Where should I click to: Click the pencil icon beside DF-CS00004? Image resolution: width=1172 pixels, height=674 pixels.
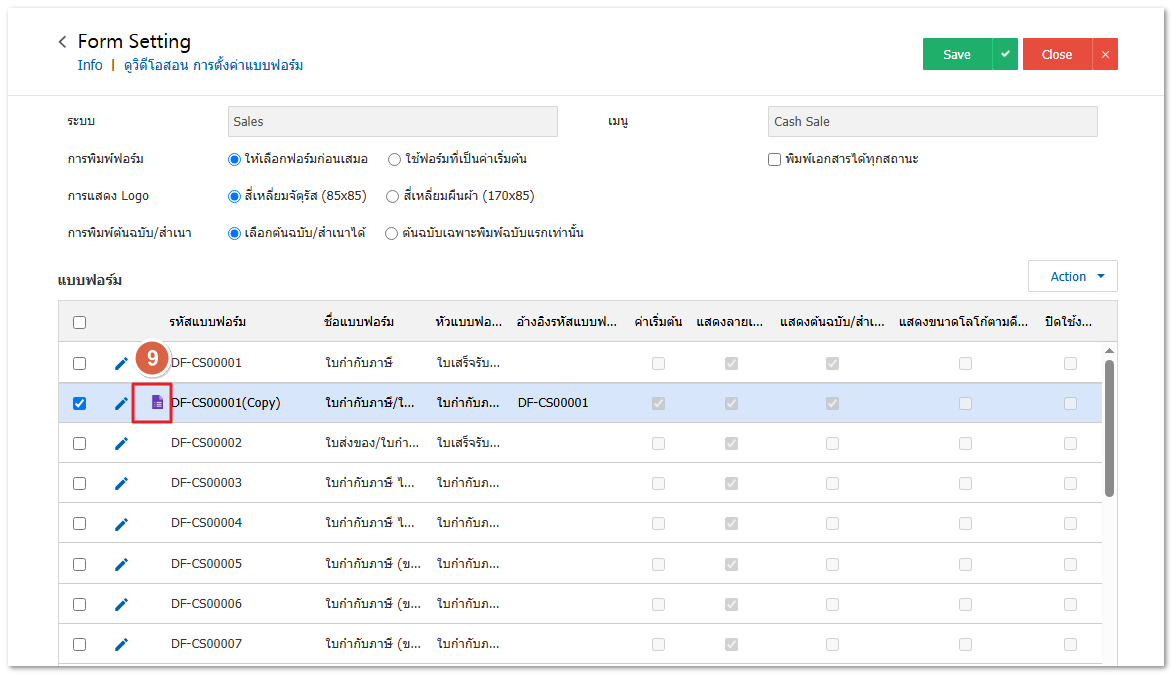click(121, 523)
